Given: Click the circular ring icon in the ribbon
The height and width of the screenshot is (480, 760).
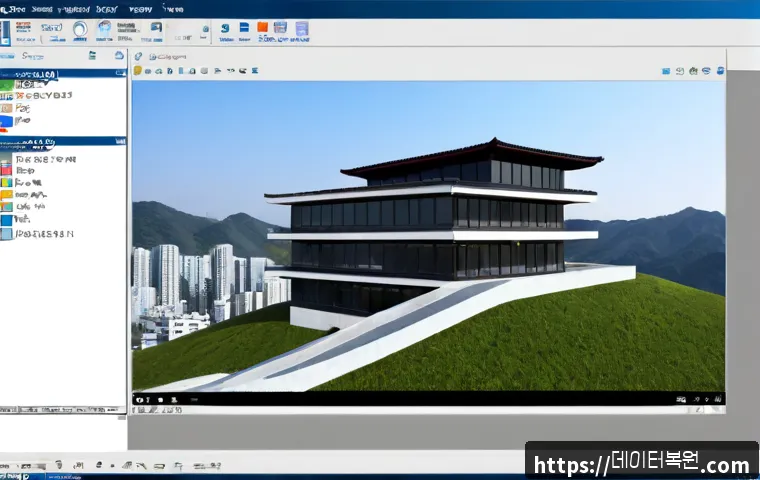Looking at the screenshot, I should click(80, 30).
